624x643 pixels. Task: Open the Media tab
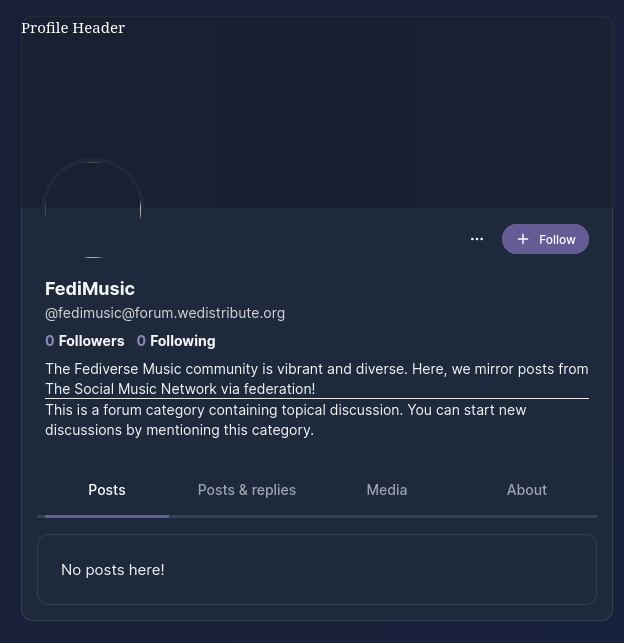point(387,490)
